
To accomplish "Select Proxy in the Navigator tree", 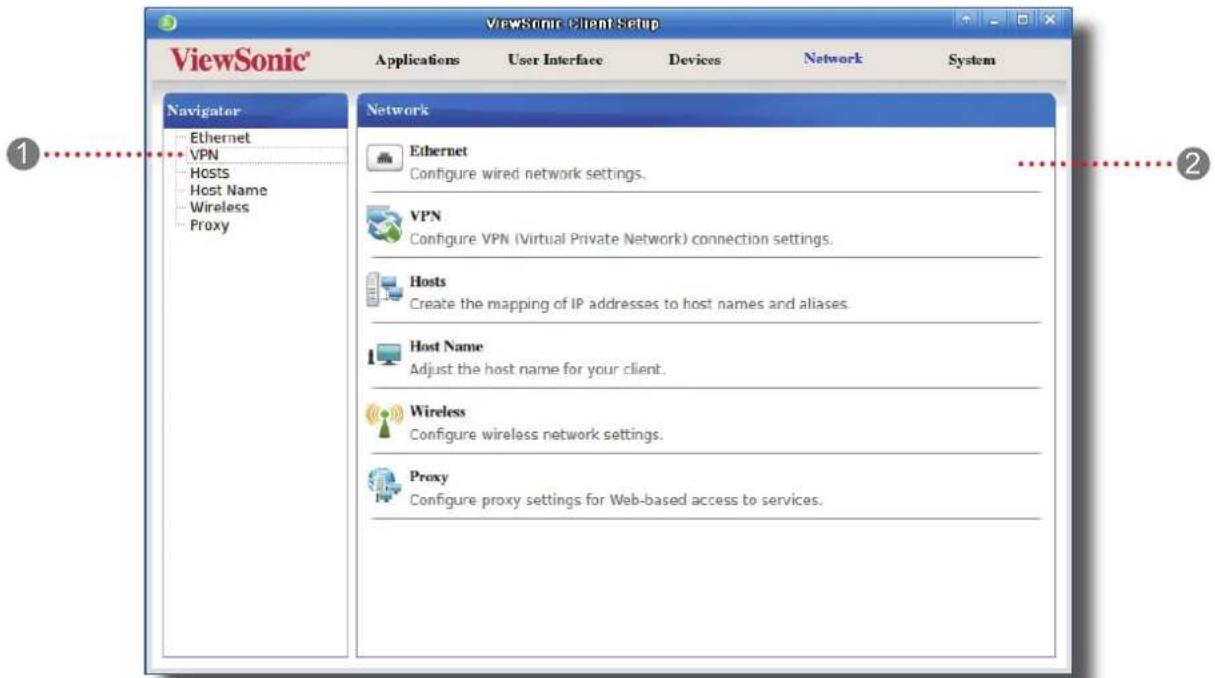I will click(209, 225).
